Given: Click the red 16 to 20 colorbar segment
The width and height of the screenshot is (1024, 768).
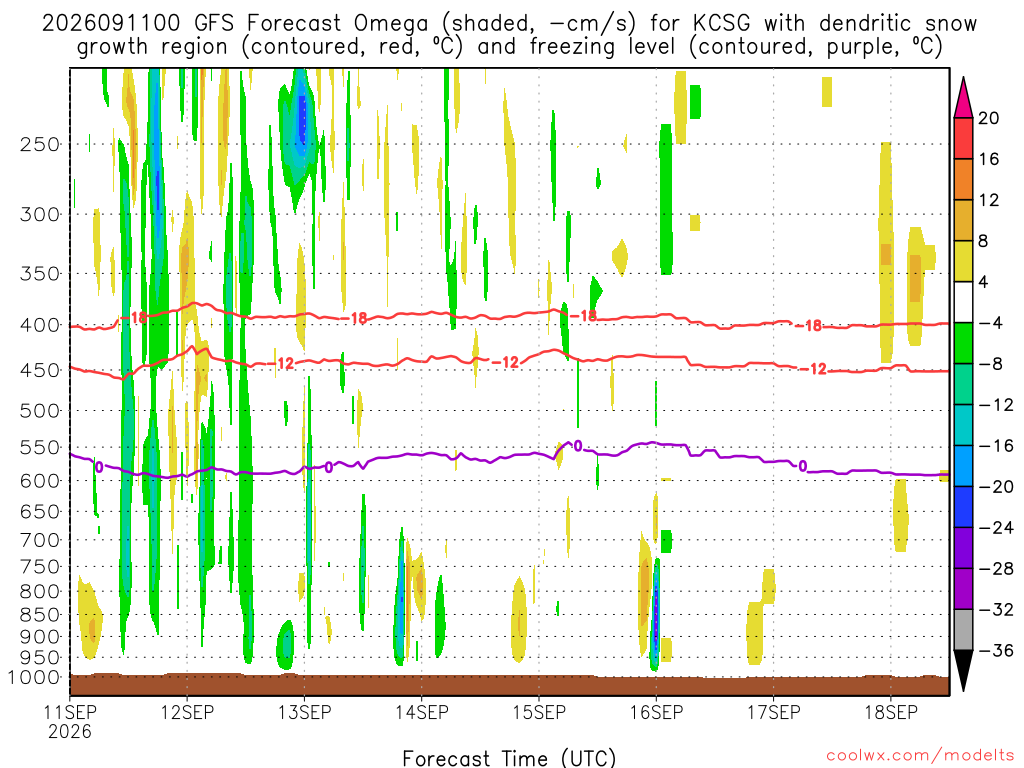Looking at the screenshot, I should coord(963,138).
